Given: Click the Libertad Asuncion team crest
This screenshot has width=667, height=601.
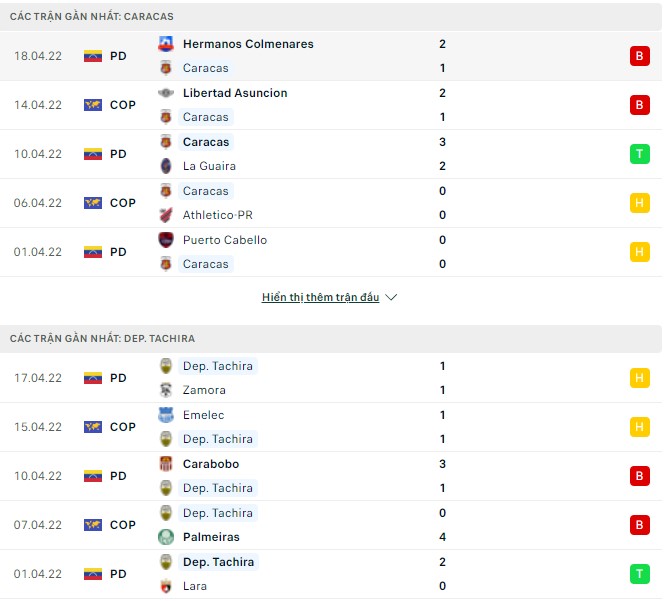Looking at the screenshot, I should [166, 93].
